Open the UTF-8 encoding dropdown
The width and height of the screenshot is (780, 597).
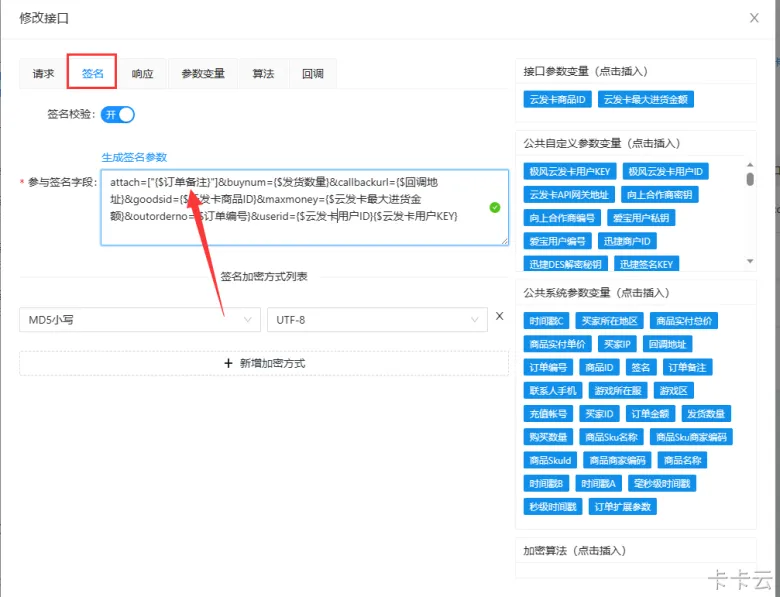tap(377, 320)
